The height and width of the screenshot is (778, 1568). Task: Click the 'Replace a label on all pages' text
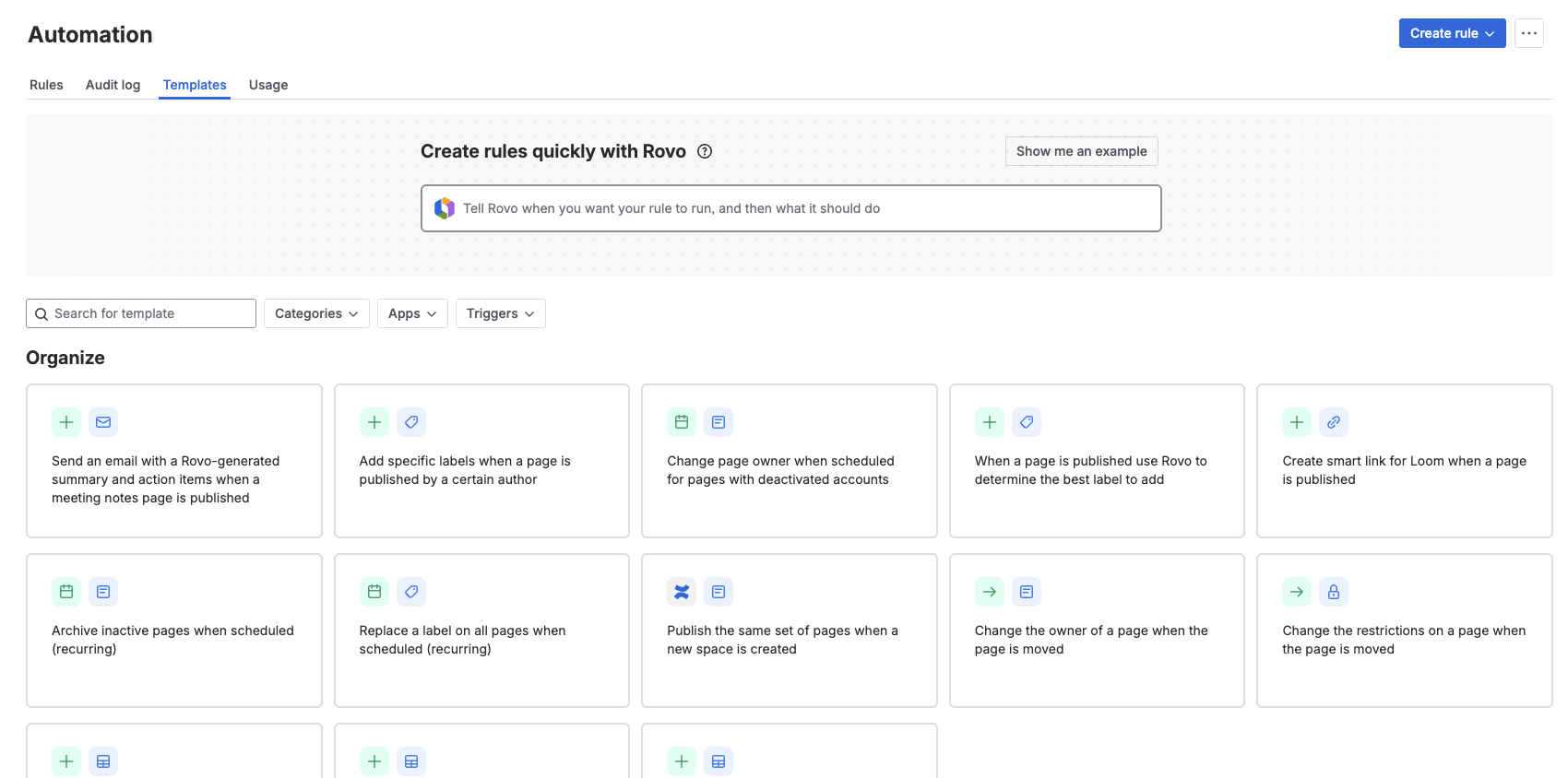coord(462,640)
